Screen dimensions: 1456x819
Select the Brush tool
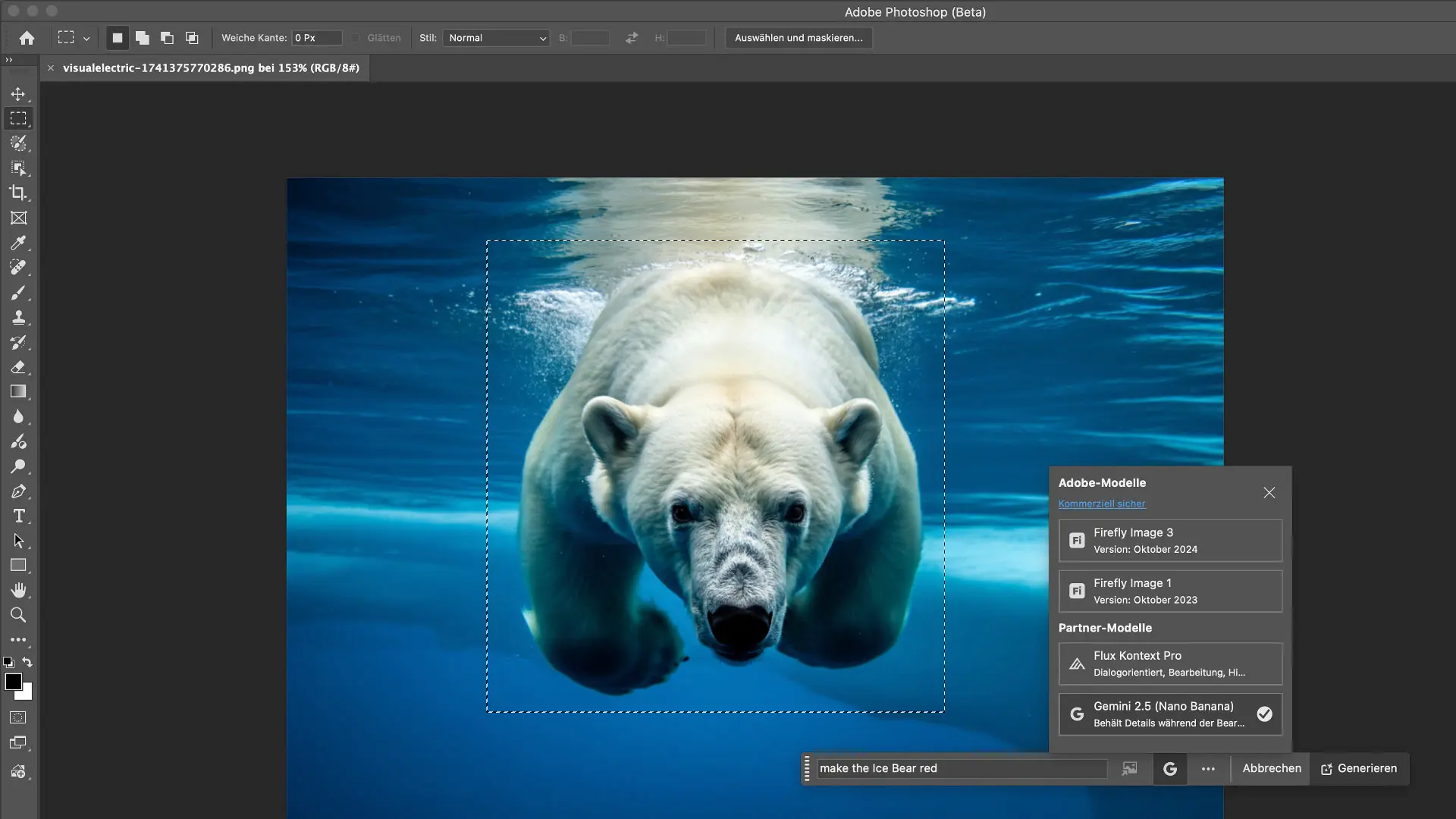[19, 293]
